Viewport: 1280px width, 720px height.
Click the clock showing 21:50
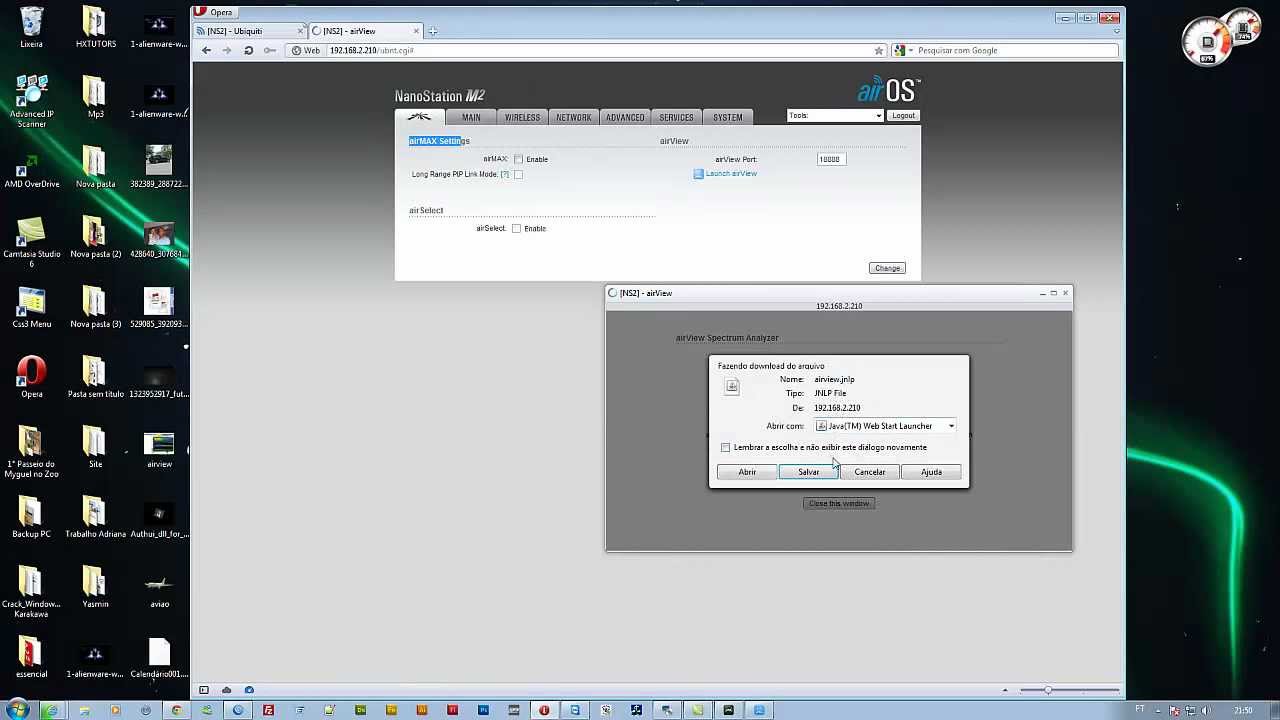1243,710
